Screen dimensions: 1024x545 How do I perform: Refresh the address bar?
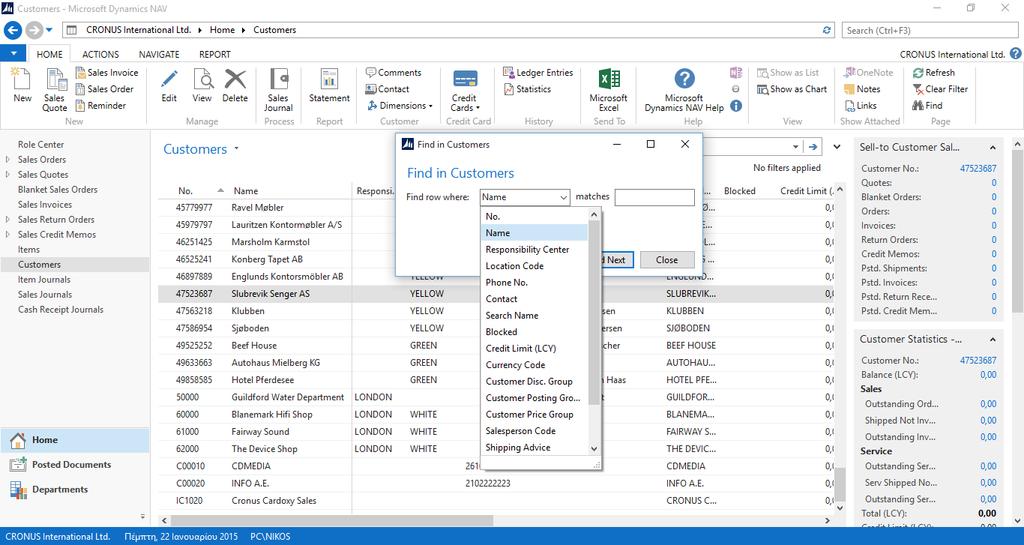827,30
